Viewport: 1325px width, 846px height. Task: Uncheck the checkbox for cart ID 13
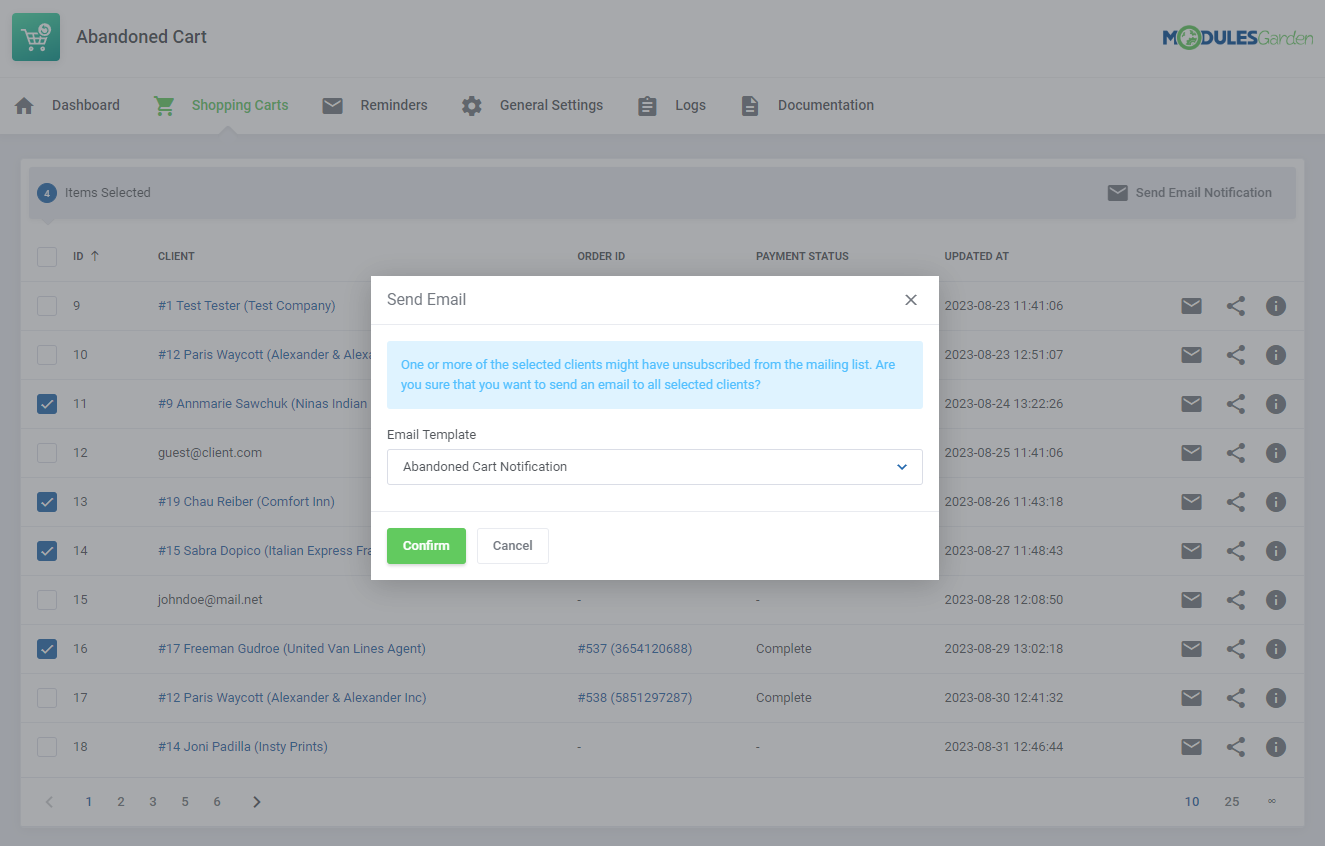point(47,501)
